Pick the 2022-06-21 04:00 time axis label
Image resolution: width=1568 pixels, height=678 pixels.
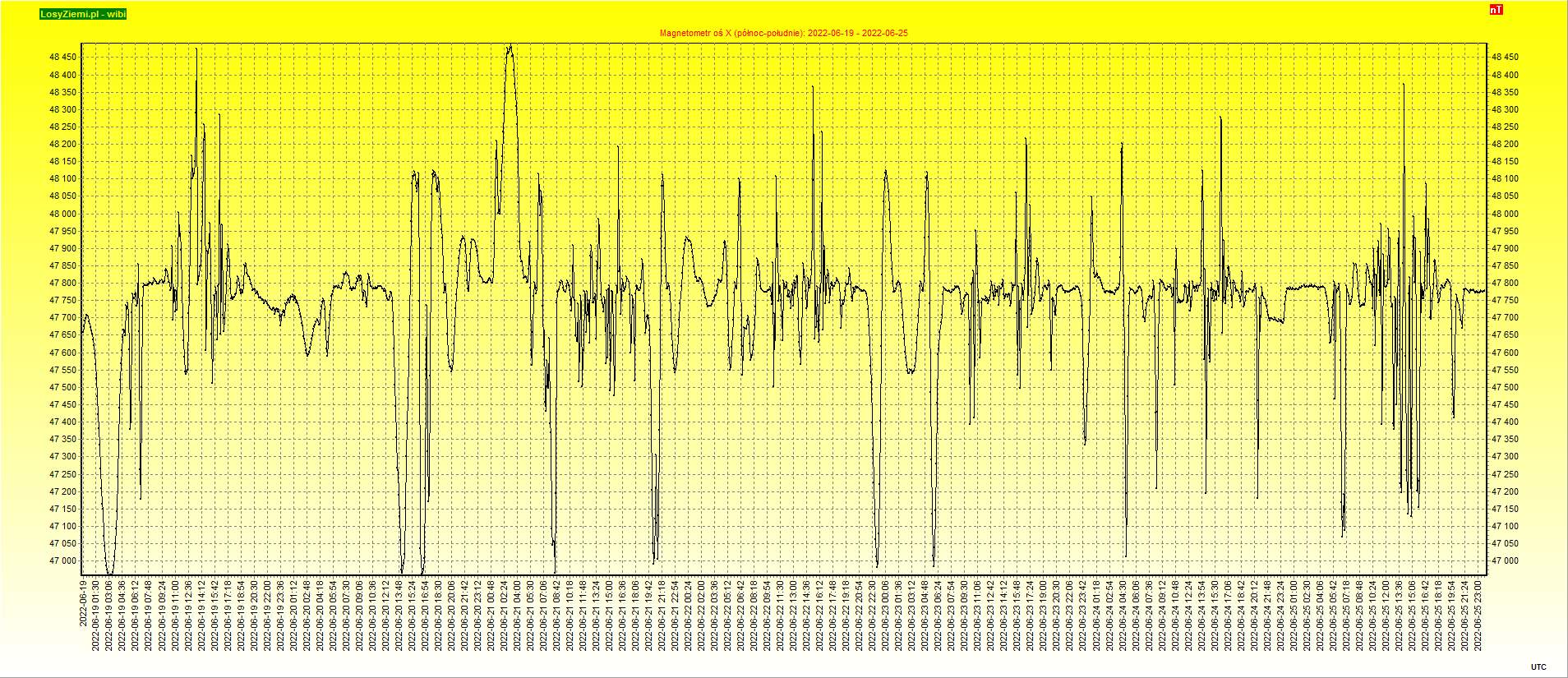pos(518,616)
